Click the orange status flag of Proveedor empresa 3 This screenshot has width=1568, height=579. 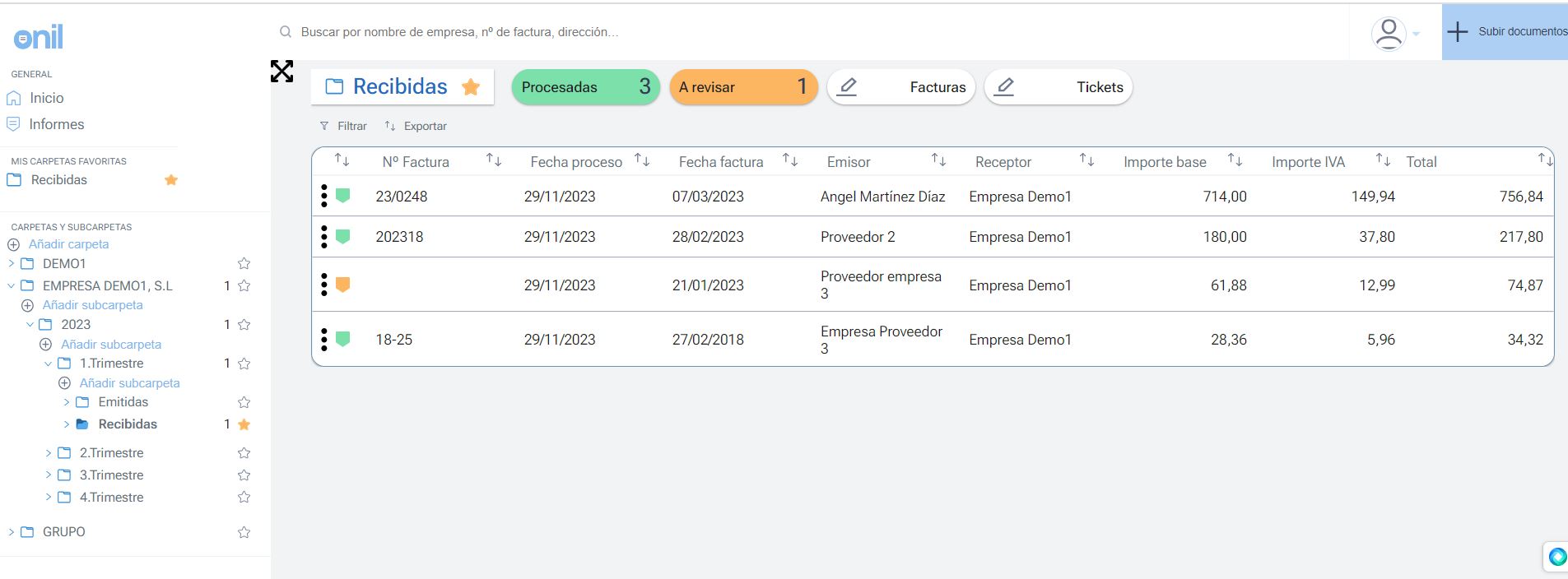(x=343, y=285)
